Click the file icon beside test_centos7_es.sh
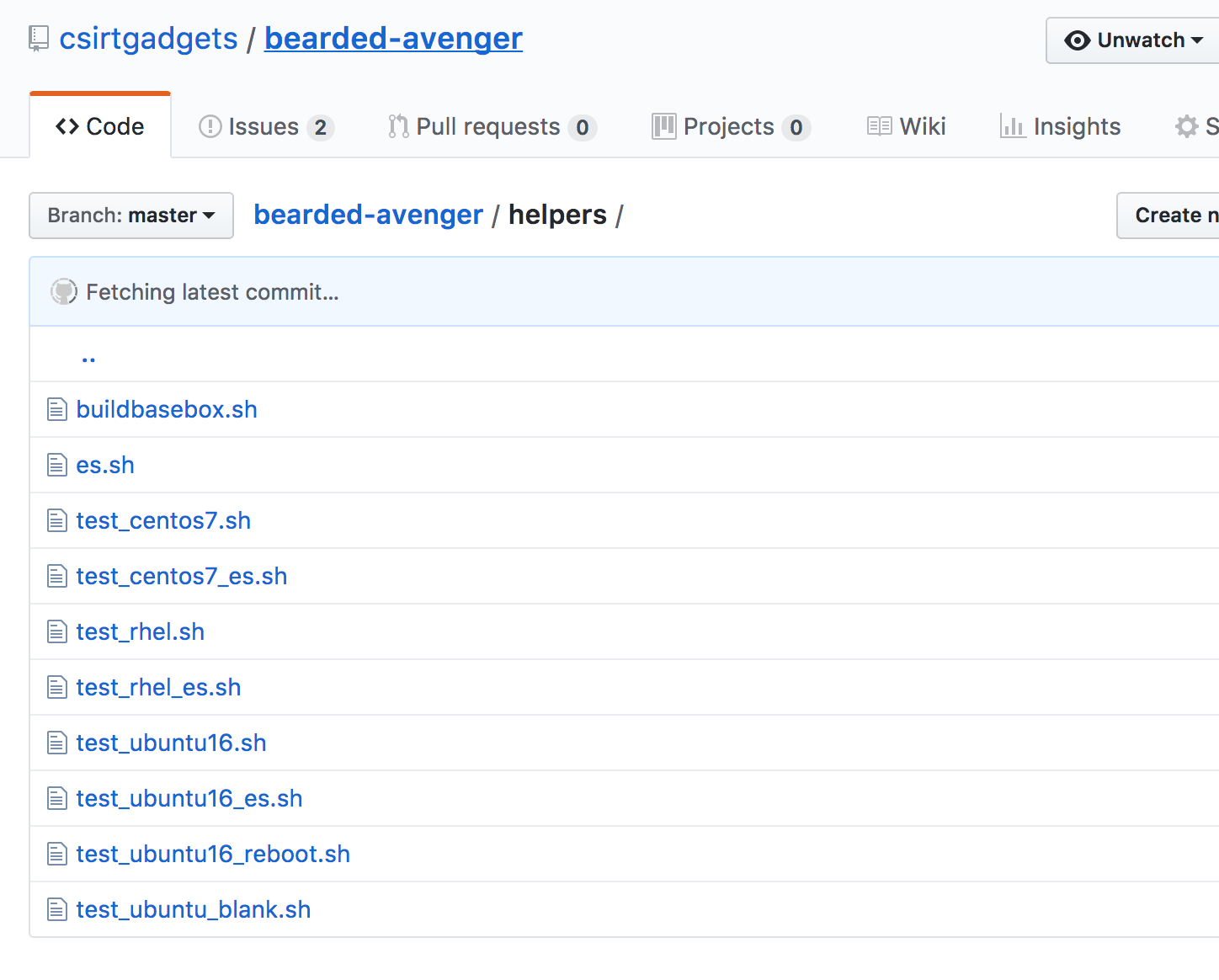Image resolution: width=1219 pixels, height=980 pixels. (x=57, y=576)
